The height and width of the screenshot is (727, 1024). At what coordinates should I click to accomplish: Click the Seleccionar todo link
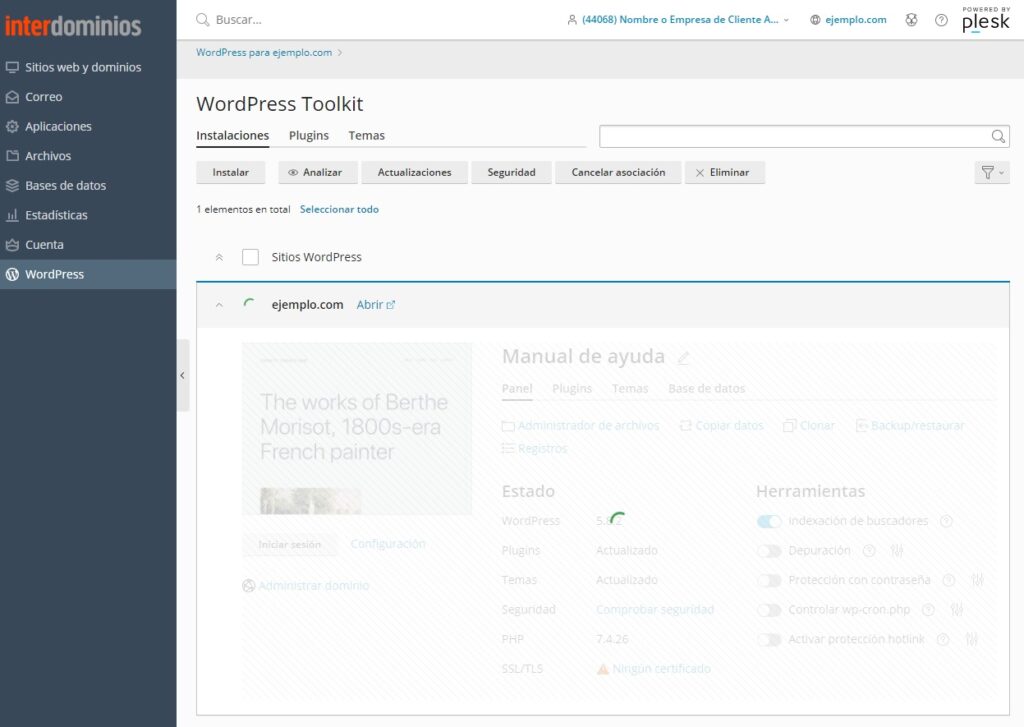(339, 209)
